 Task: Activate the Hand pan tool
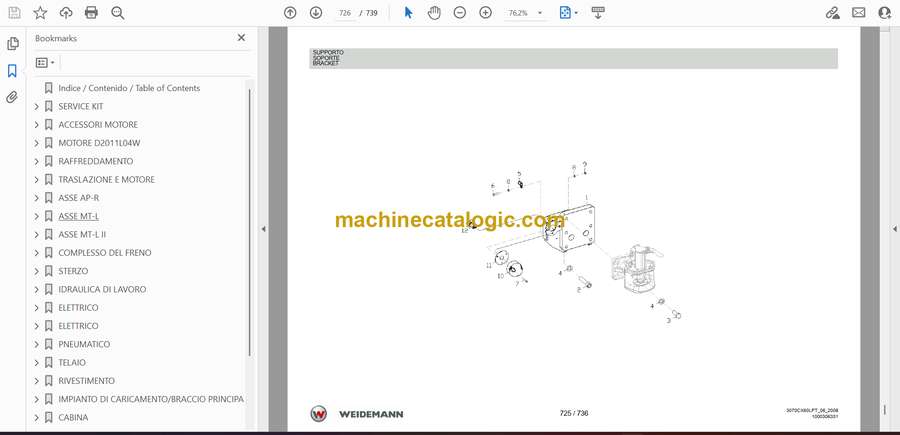click(x=434, y=13)
